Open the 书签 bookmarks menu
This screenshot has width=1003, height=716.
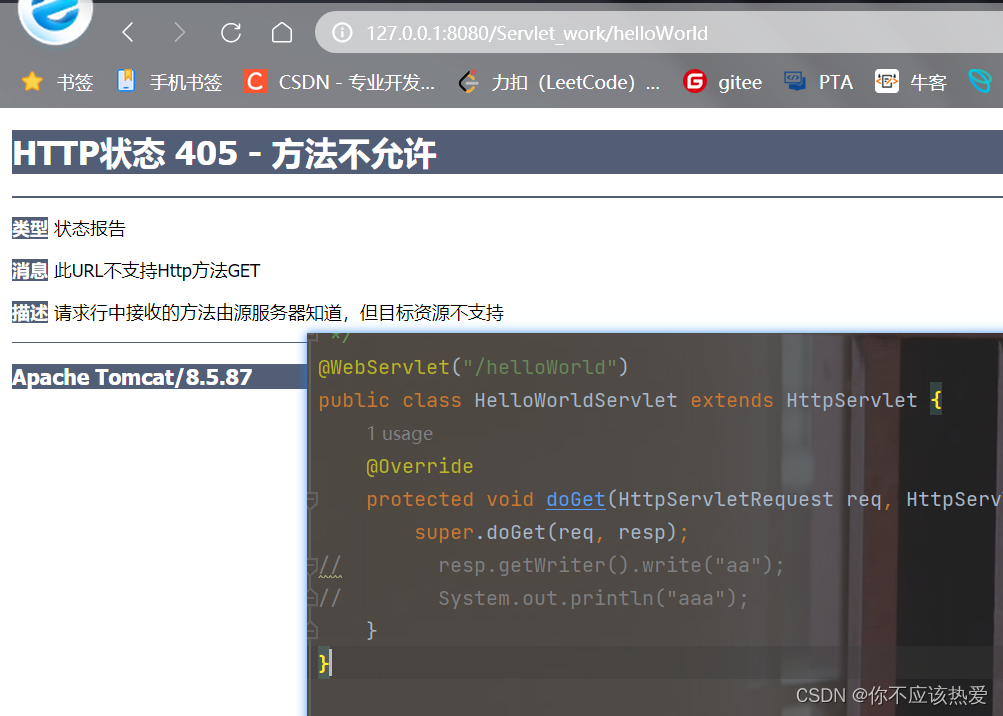pos(75,81)
